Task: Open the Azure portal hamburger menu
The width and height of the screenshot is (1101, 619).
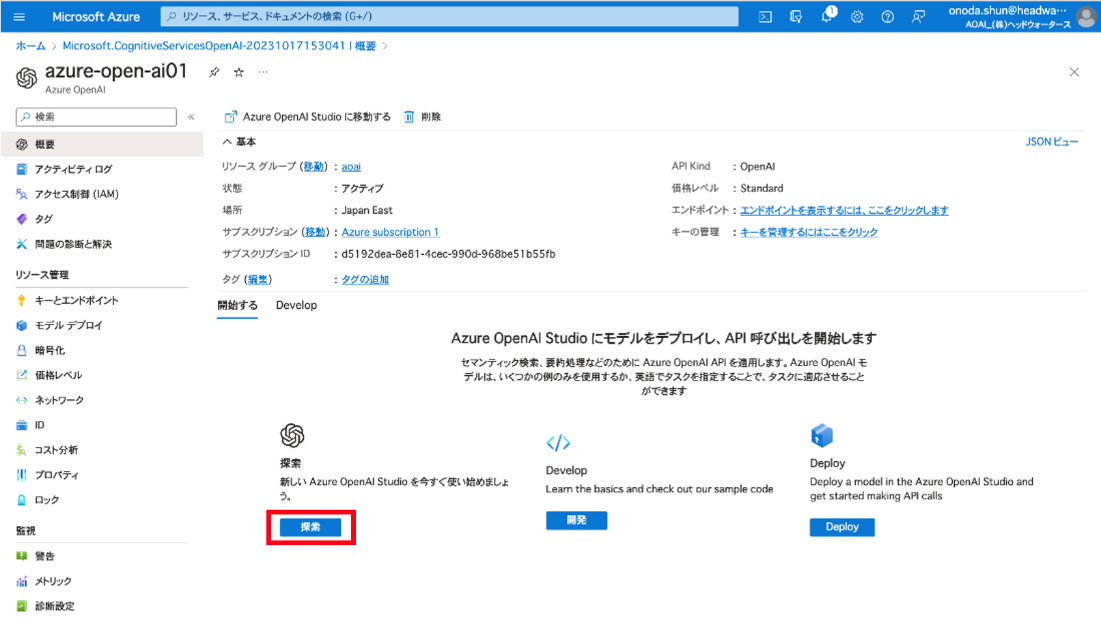Action: tap(19, 16)
